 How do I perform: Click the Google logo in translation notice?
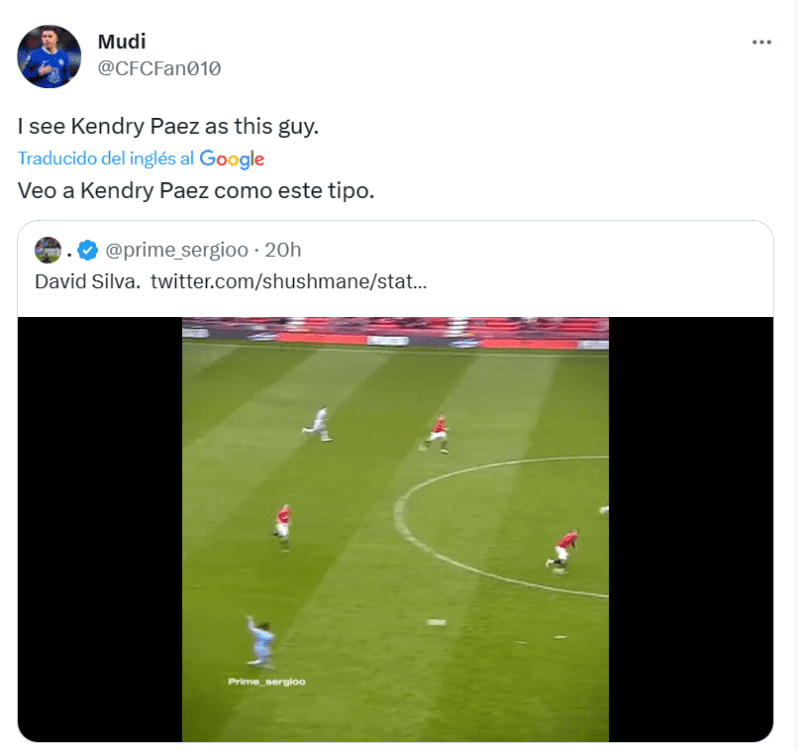coord(232,159)
